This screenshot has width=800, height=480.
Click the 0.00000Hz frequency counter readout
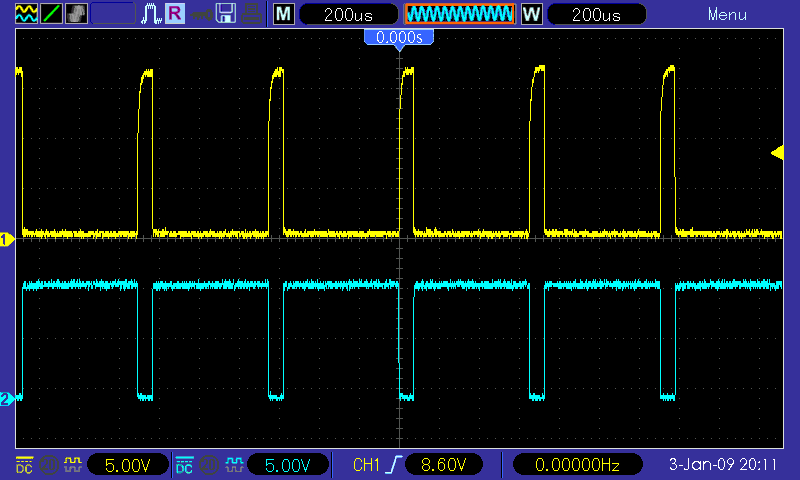[x=577, y=465]
